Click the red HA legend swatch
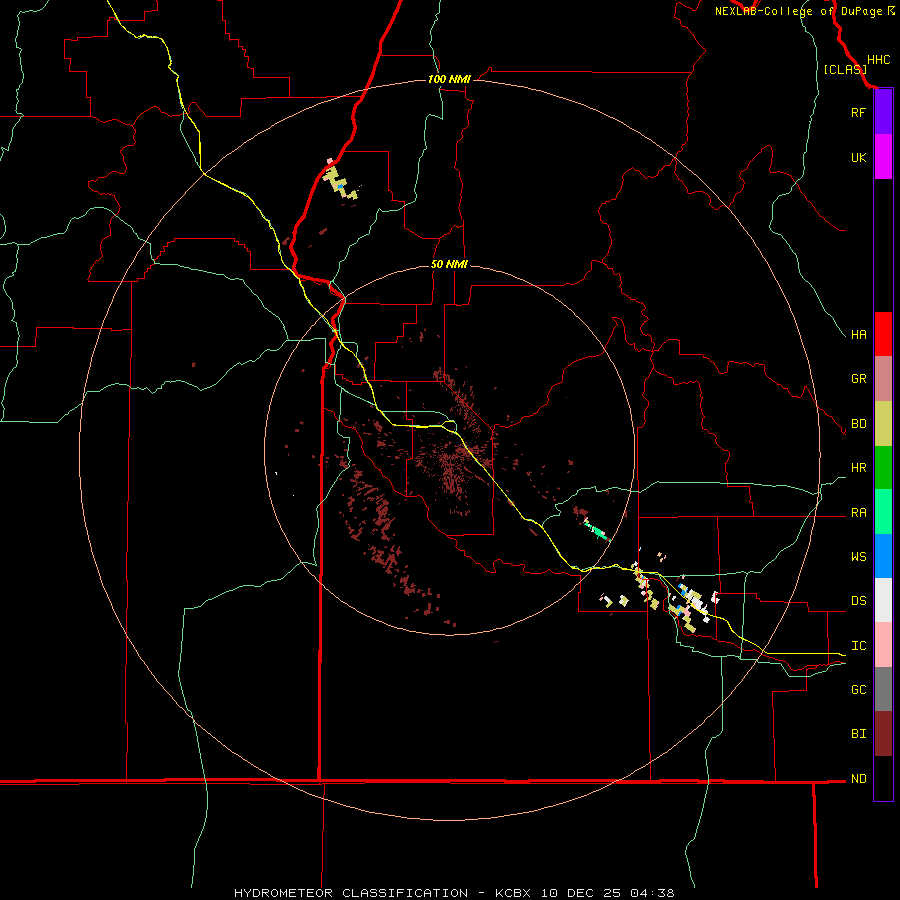 pos(883,334)
